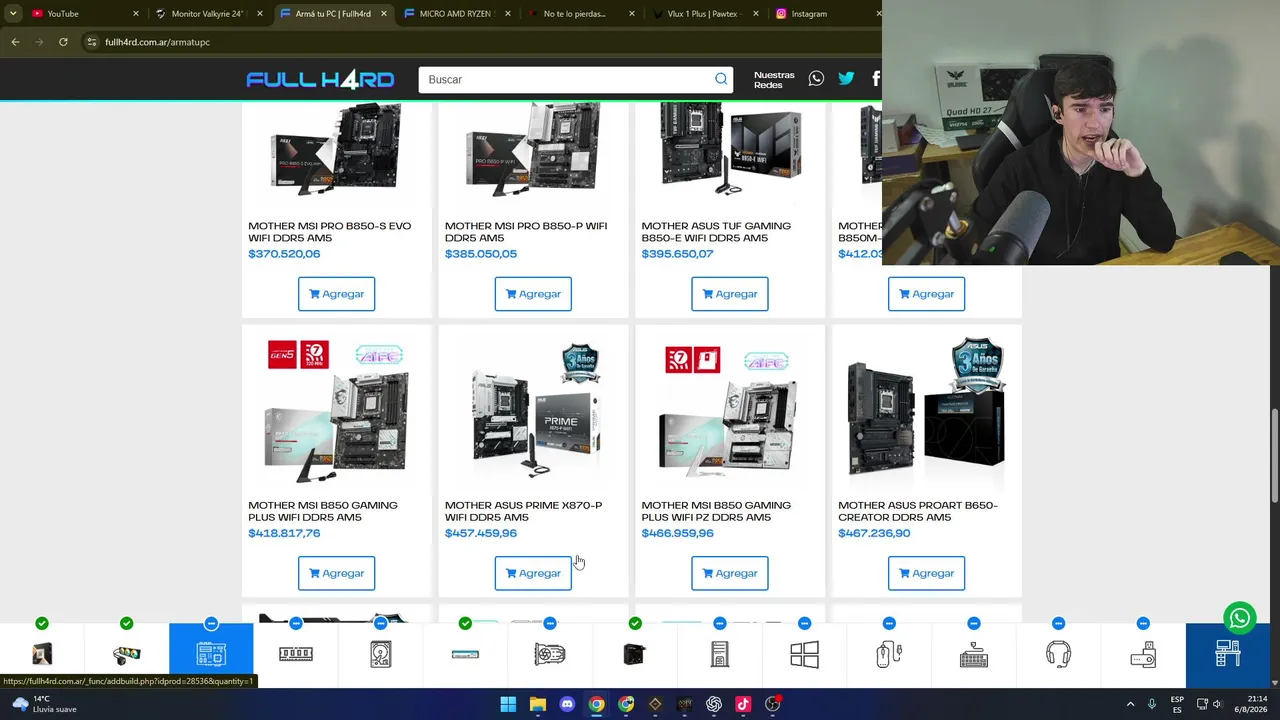This screenshot has height=720, width=1280.
Task: Select the mouse step icon
Action: [x=889, y=654]
